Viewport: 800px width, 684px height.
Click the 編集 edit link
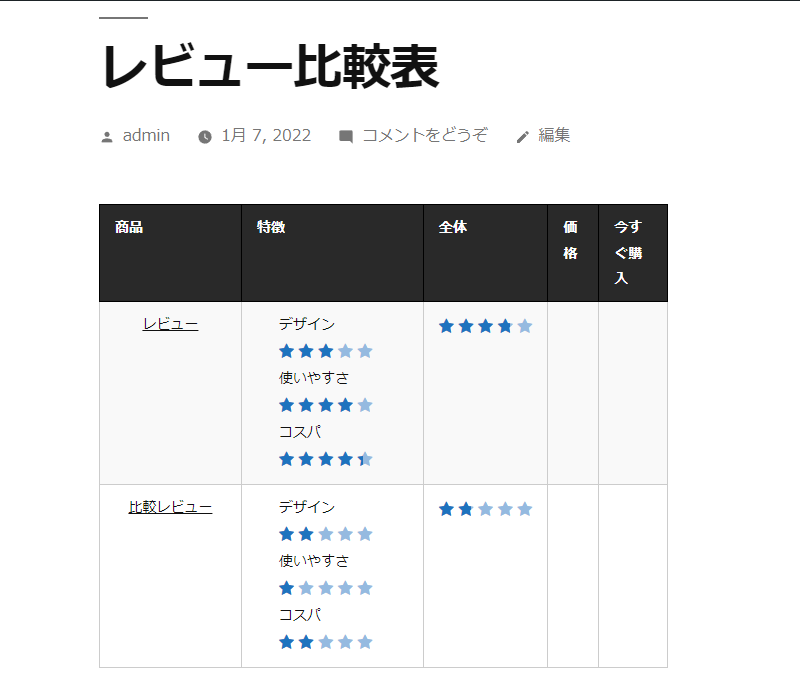tap(554, 135)
